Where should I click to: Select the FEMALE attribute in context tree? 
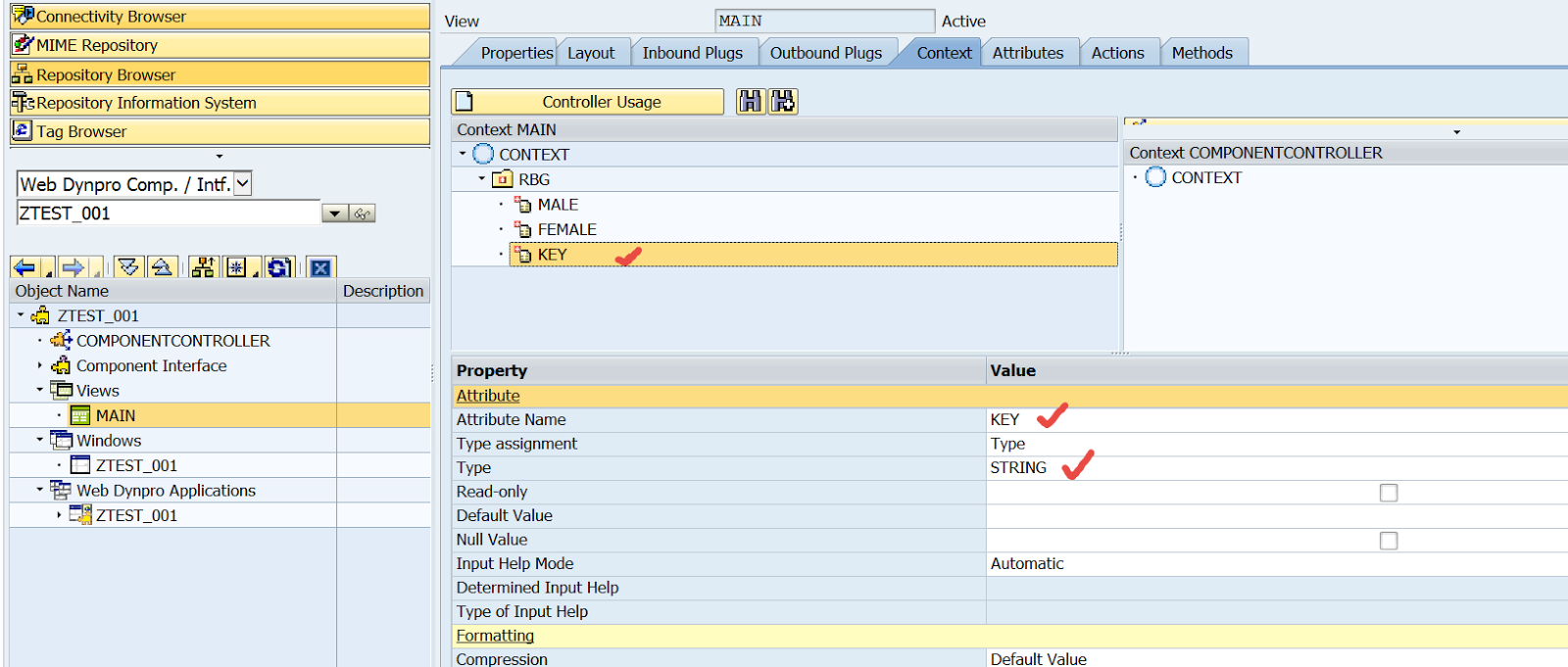(566, 229)
